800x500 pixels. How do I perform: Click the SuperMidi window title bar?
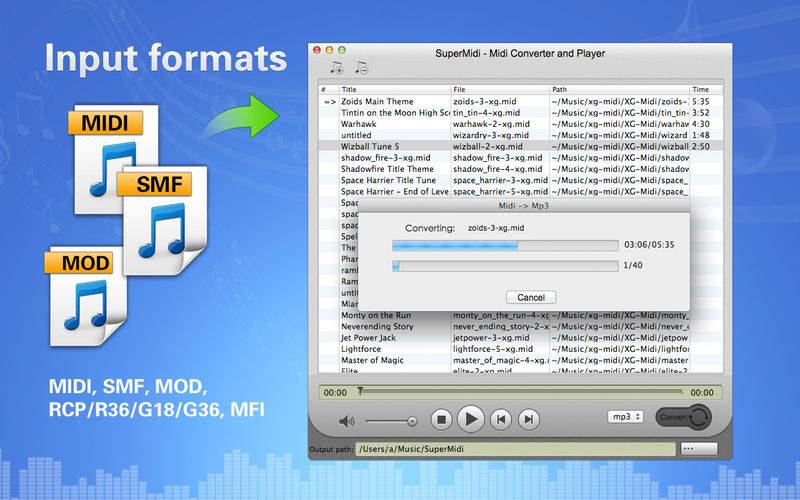click(520, 53)
